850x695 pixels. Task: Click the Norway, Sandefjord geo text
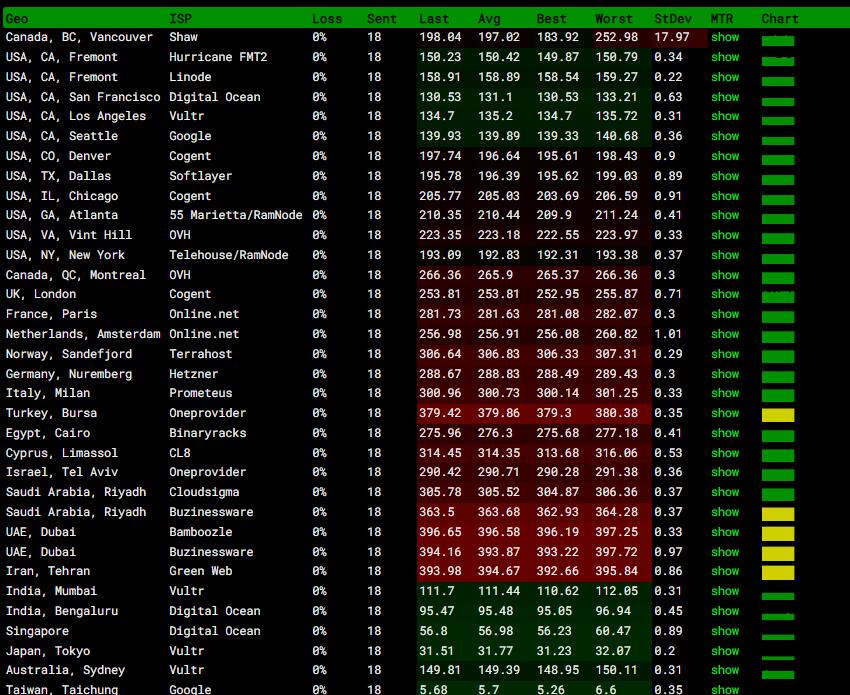69,354
